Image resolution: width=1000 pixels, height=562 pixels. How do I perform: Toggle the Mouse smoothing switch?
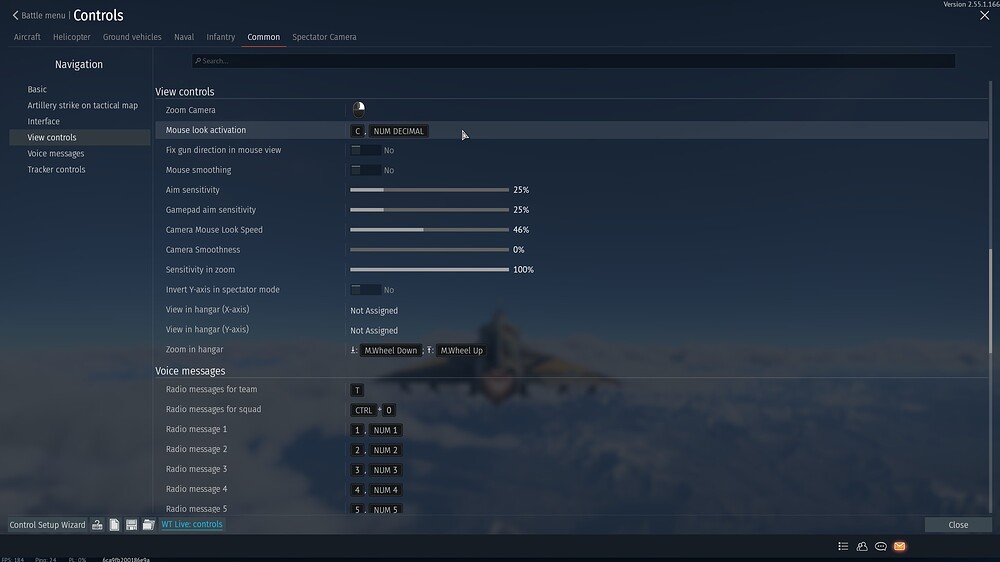click(x=365, y=170)
